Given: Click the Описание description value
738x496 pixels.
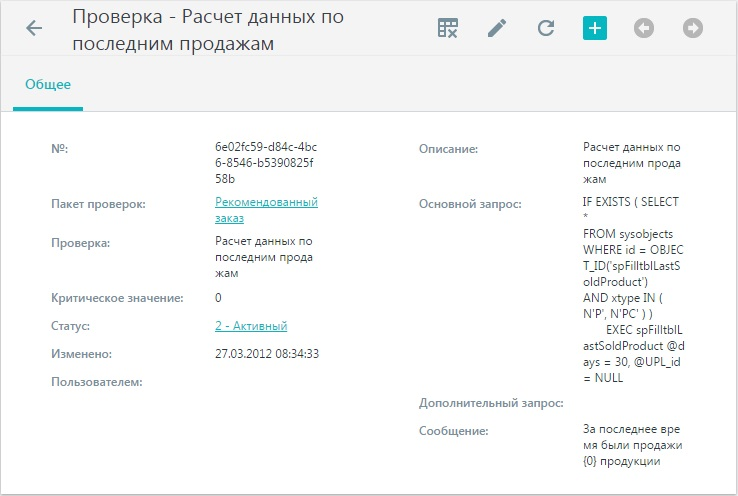Looking at the screenshot, I should (x=632, y=163).
